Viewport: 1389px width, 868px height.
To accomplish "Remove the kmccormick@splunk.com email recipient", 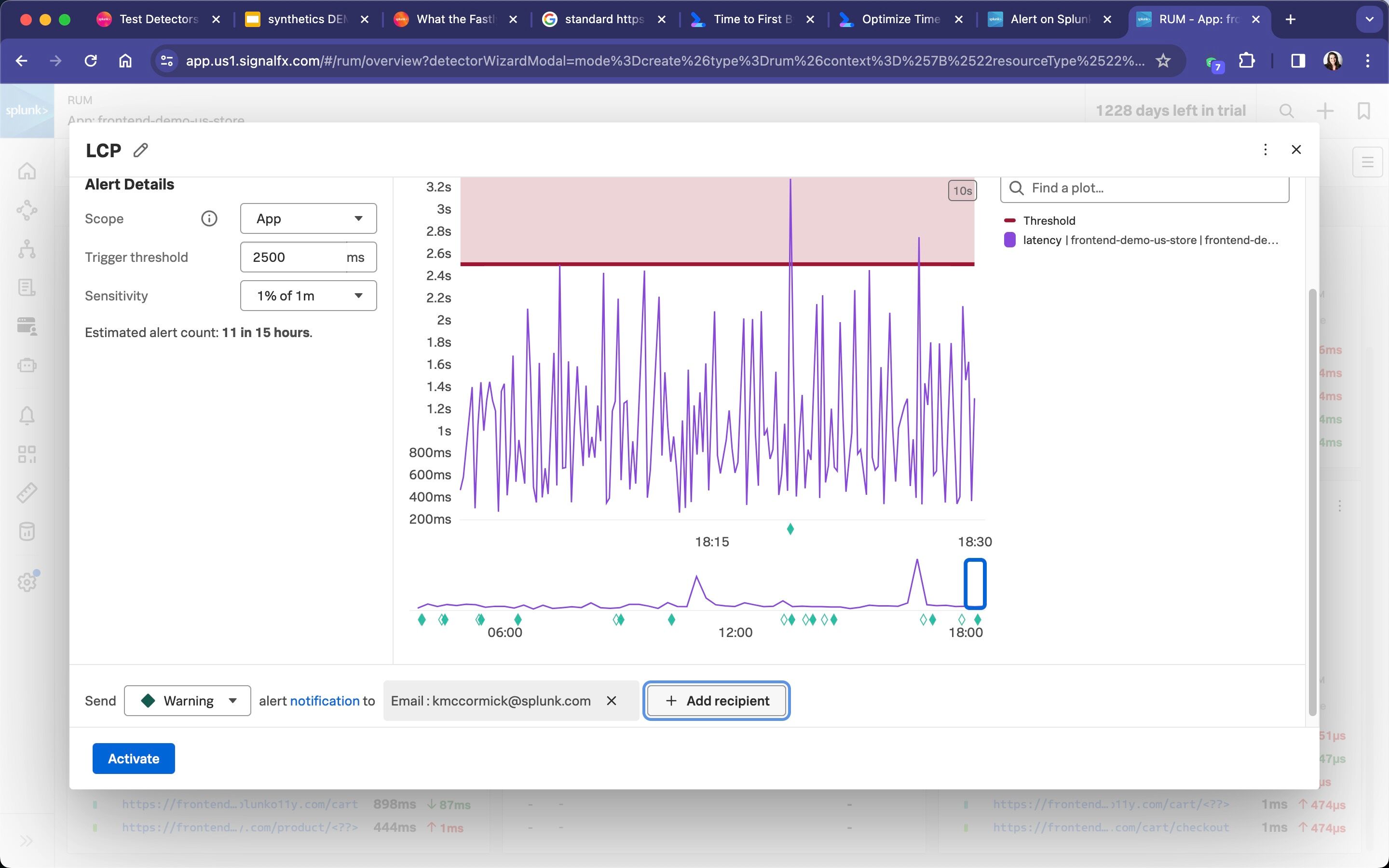I will click(x=611, y=700).
